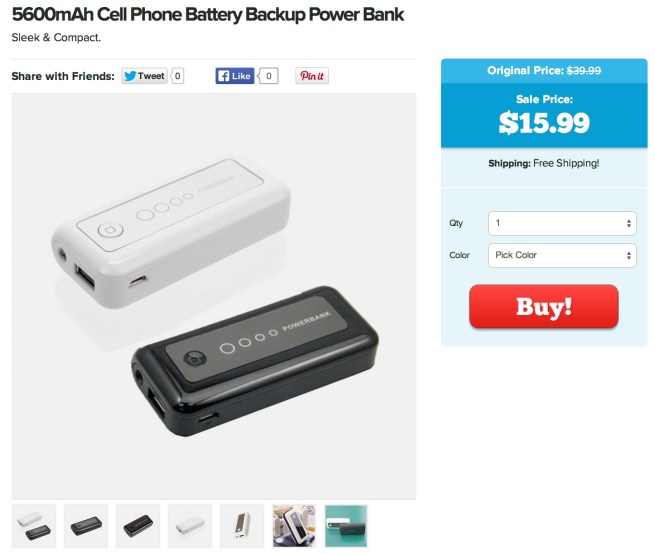Select the sixth thumbnail with the lifestyle photo
Viewport: 655px width, 555px height.
[294, 526]
